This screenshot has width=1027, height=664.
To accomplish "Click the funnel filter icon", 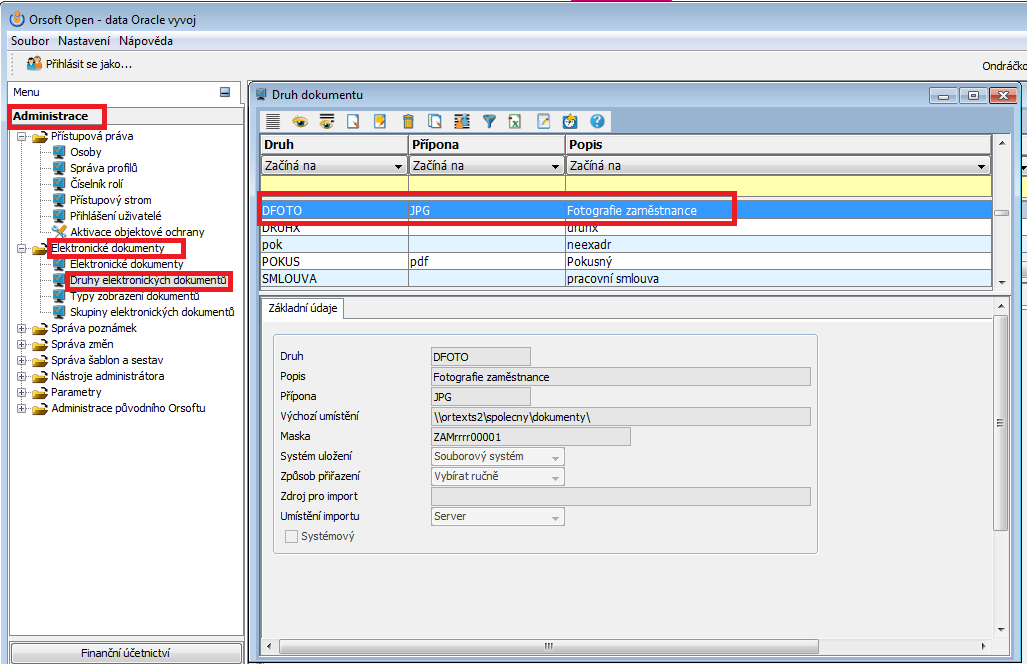I will point(489,121).
